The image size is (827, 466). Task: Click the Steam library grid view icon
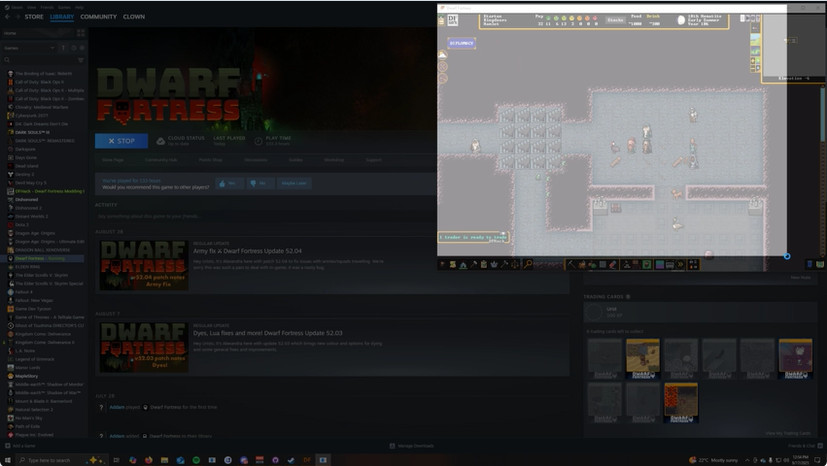point(81,33)
